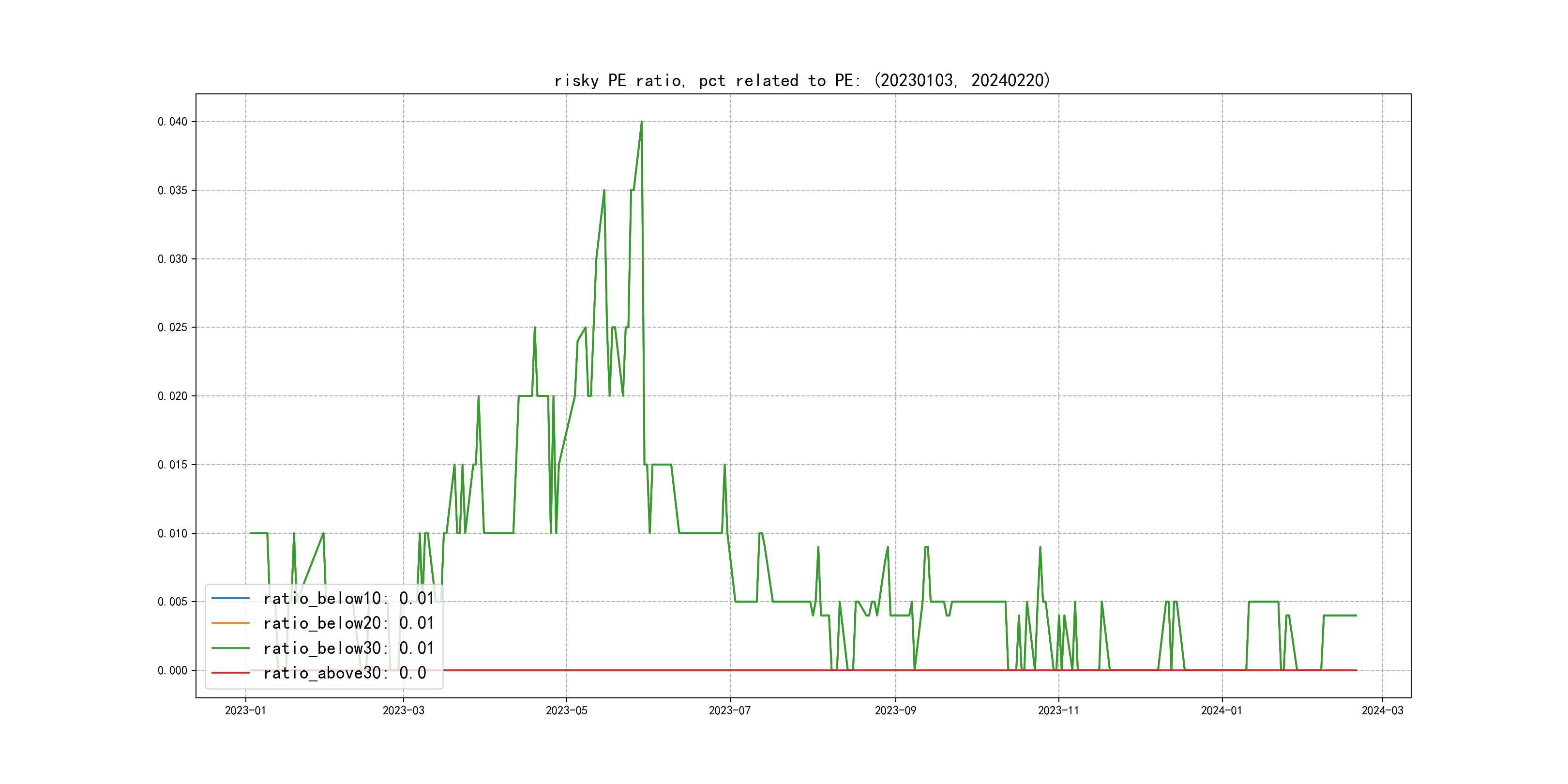This screenshot has width=1568, height=784.
Task: Click the 0.040 peak of green line
Action: (x=642, y=122)
